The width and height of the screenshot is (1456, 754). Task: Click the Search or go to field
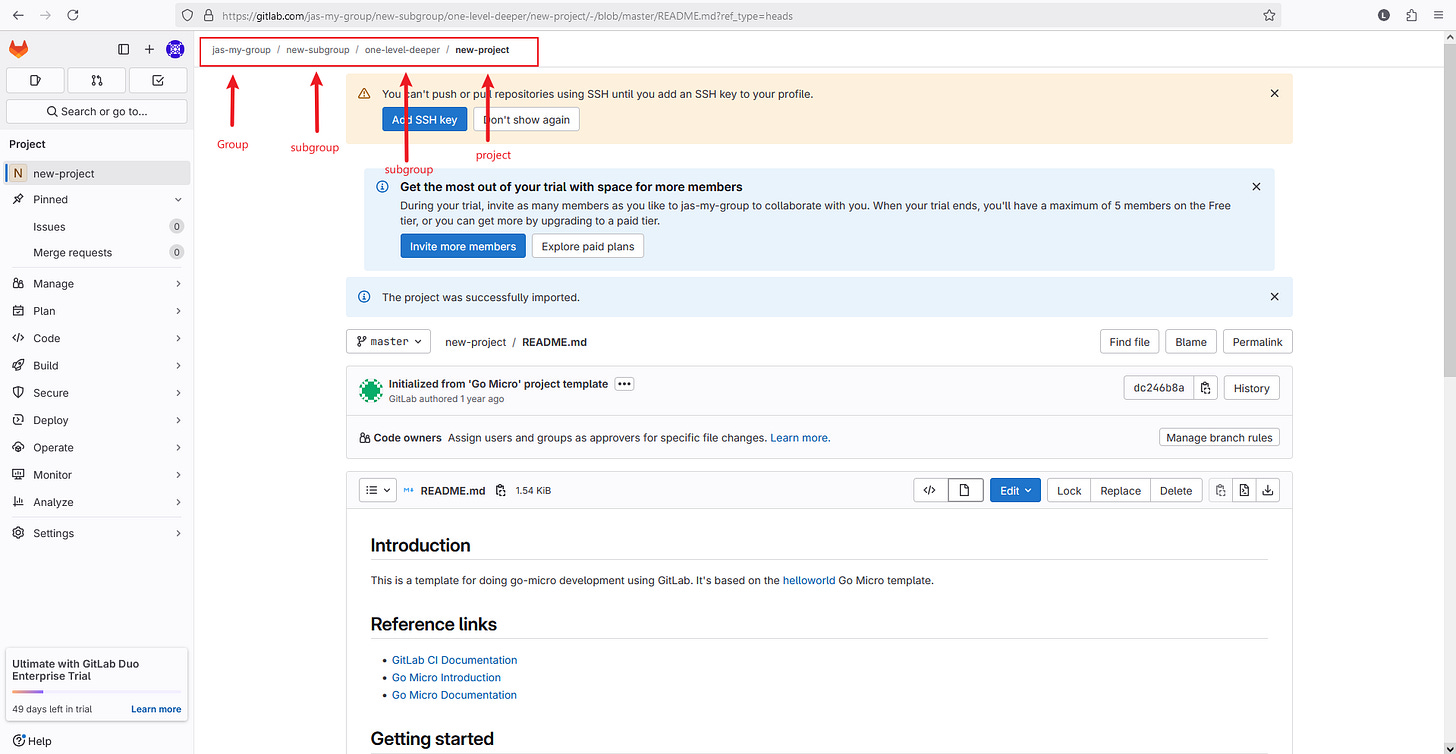coord(97,111)
